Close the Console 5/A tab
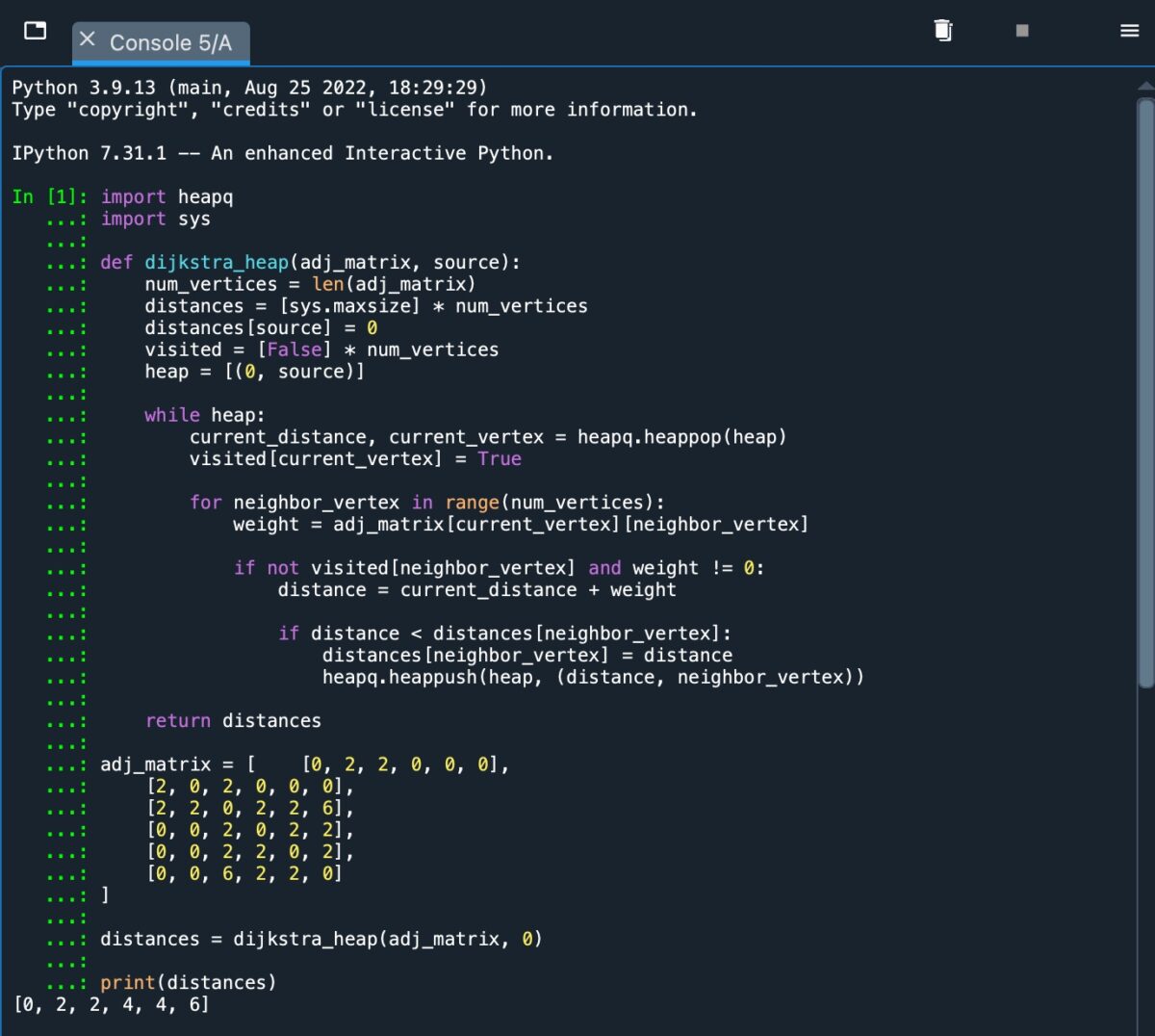Image resolution: width=1155 pixels, height=1036 pixels. coord(88,39)
